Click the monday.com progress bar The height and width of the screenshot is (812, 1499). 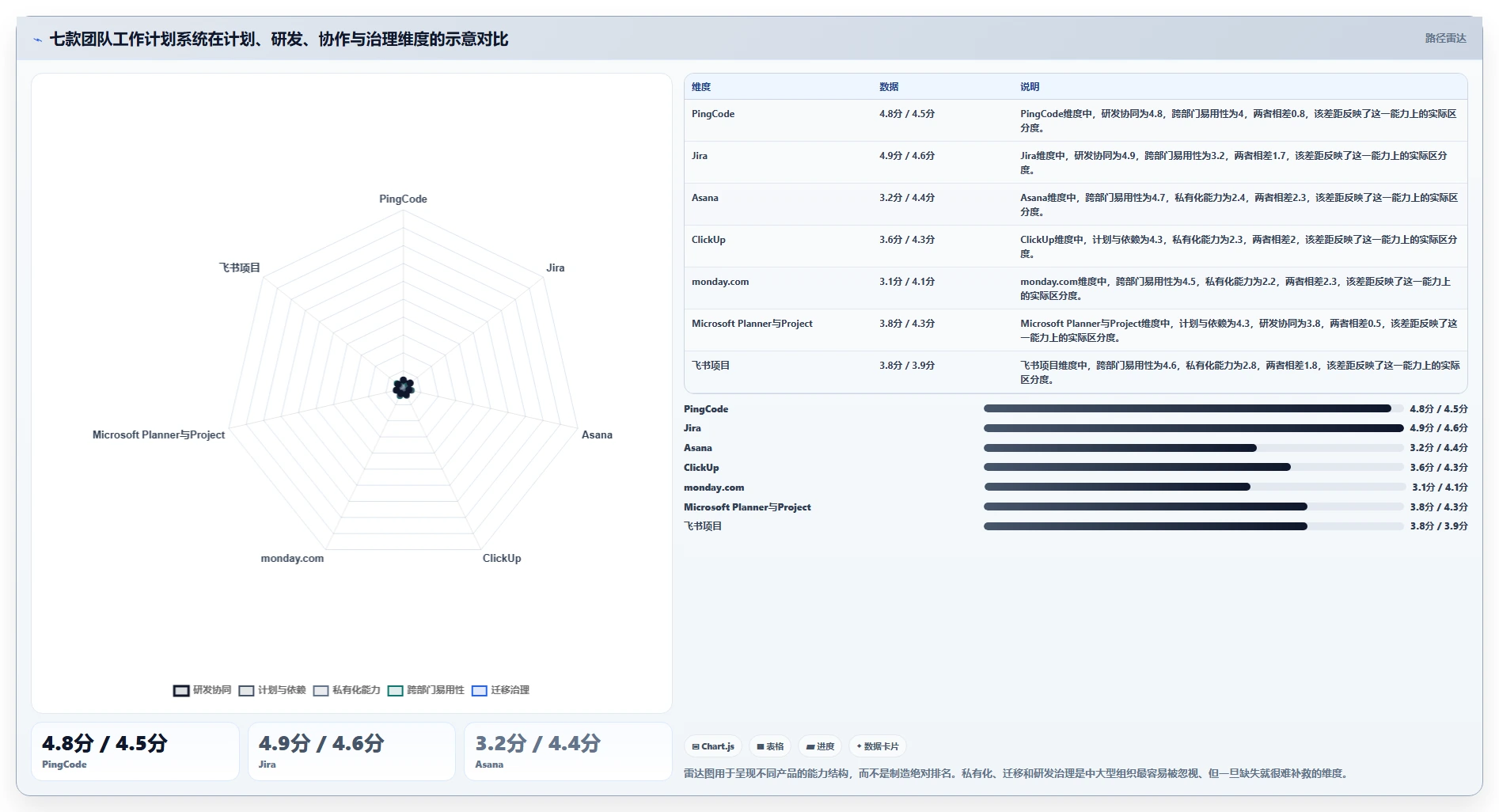(1195, 487)
